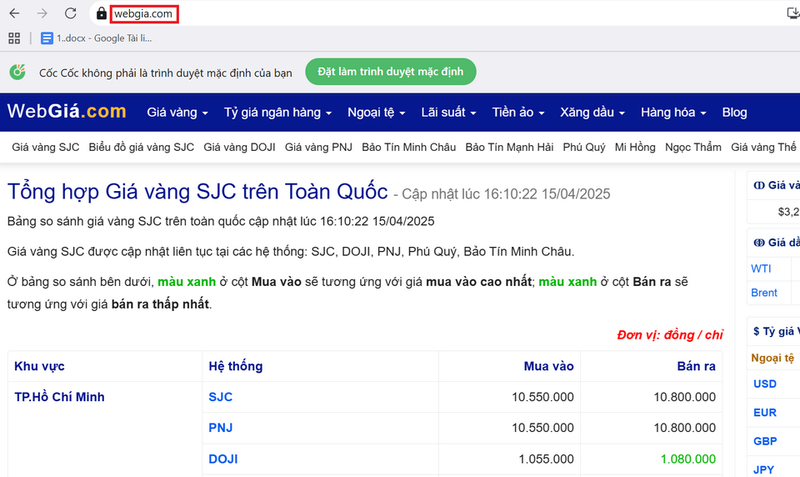The height and width of the screenshot is (477, 800).
Task: Expand the Lãi suất dropdown menu
Action: point(448,112)
